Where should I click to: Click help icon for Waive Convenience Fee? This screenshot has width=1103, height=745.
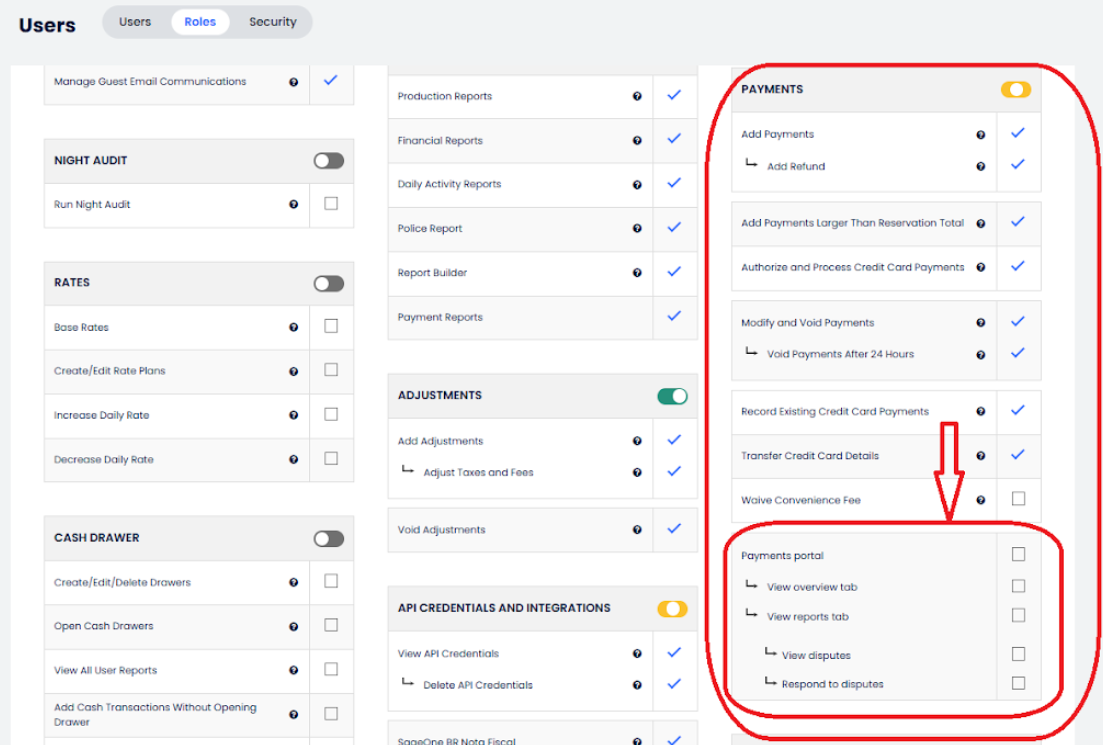click(981, 500)
